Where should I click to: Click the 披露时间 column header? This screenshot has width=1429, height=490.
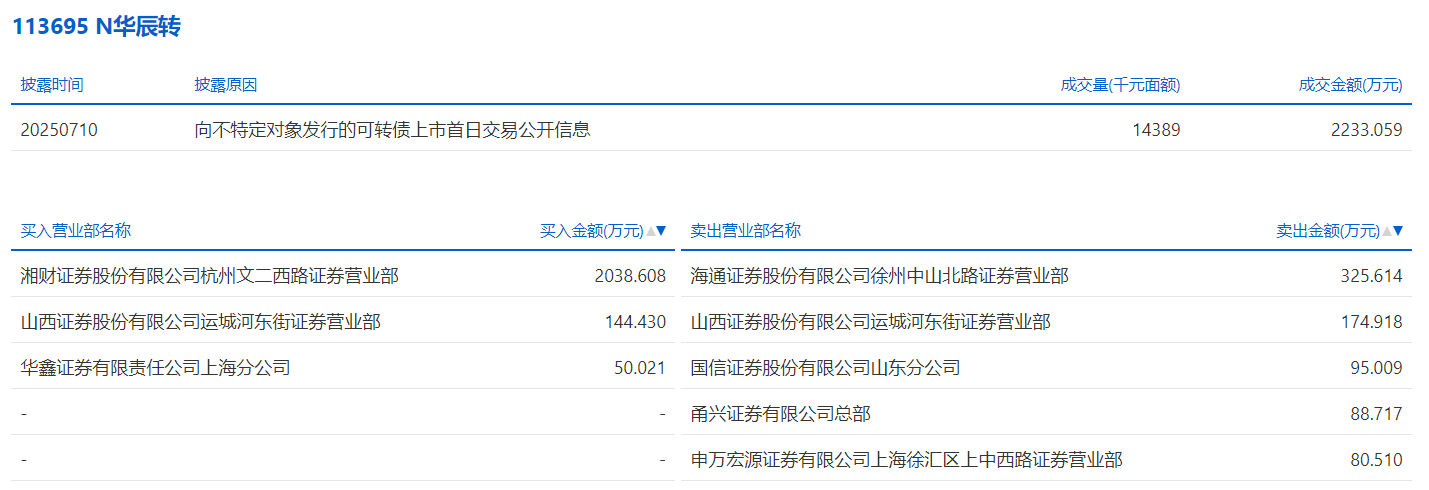(x=52, y=85)
